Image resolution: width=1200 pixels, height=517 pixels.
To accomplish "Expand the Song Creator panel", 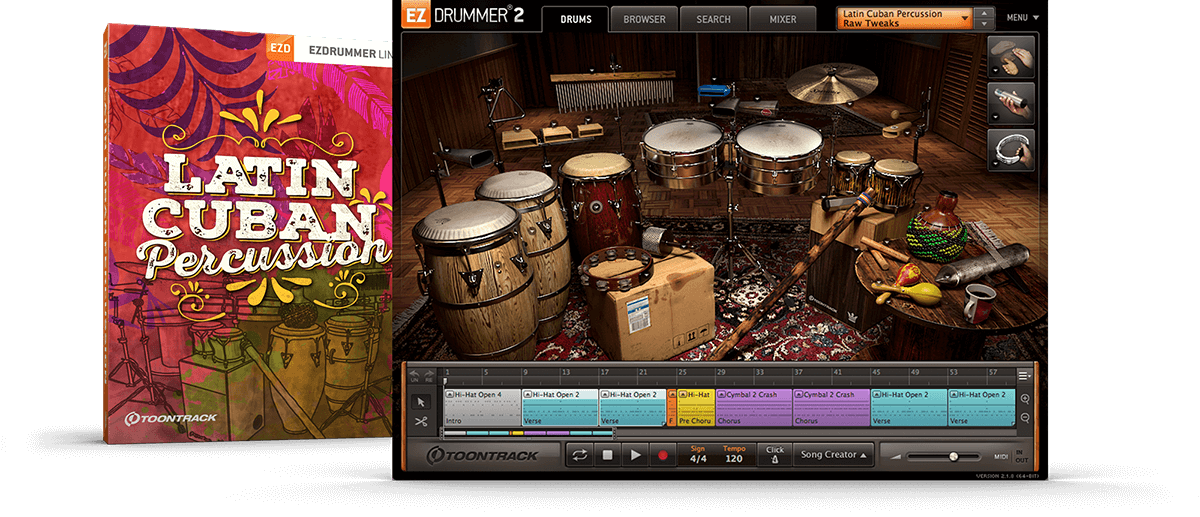I will (833, 455).
